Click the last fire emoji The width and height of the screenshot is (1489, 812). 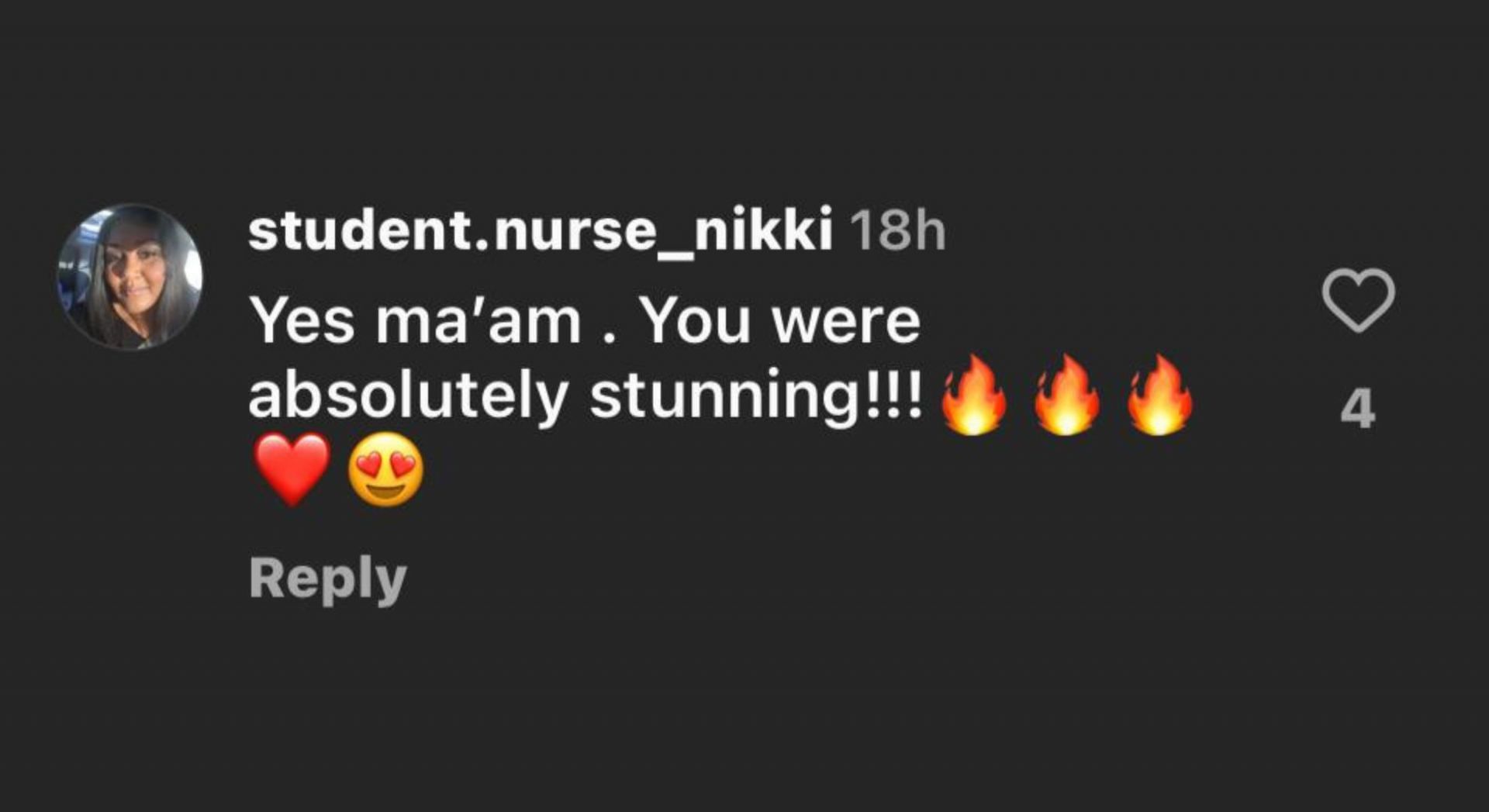click(1159, 396)
